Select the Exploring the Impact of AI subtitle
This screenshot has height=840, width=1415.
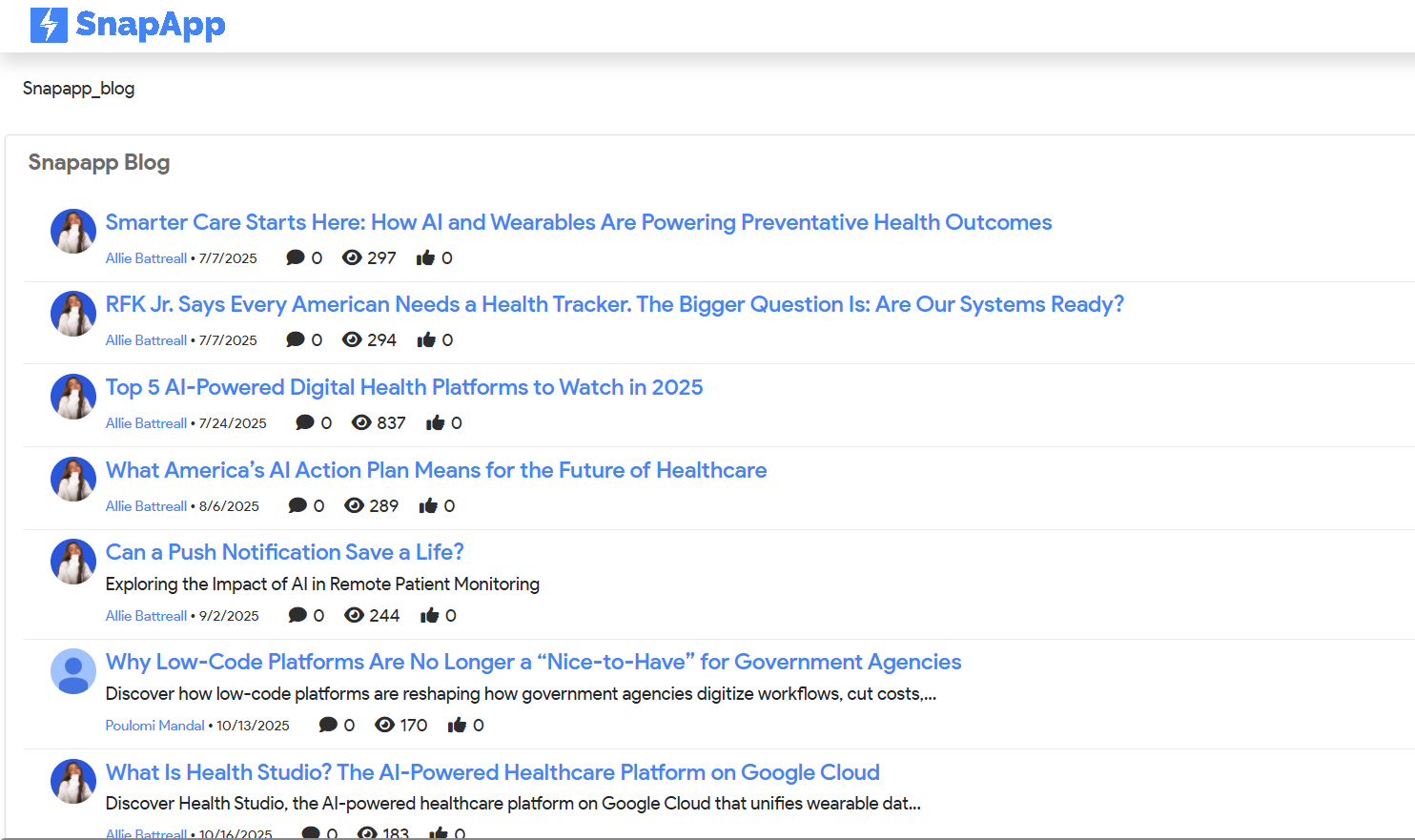pos(322,584)
